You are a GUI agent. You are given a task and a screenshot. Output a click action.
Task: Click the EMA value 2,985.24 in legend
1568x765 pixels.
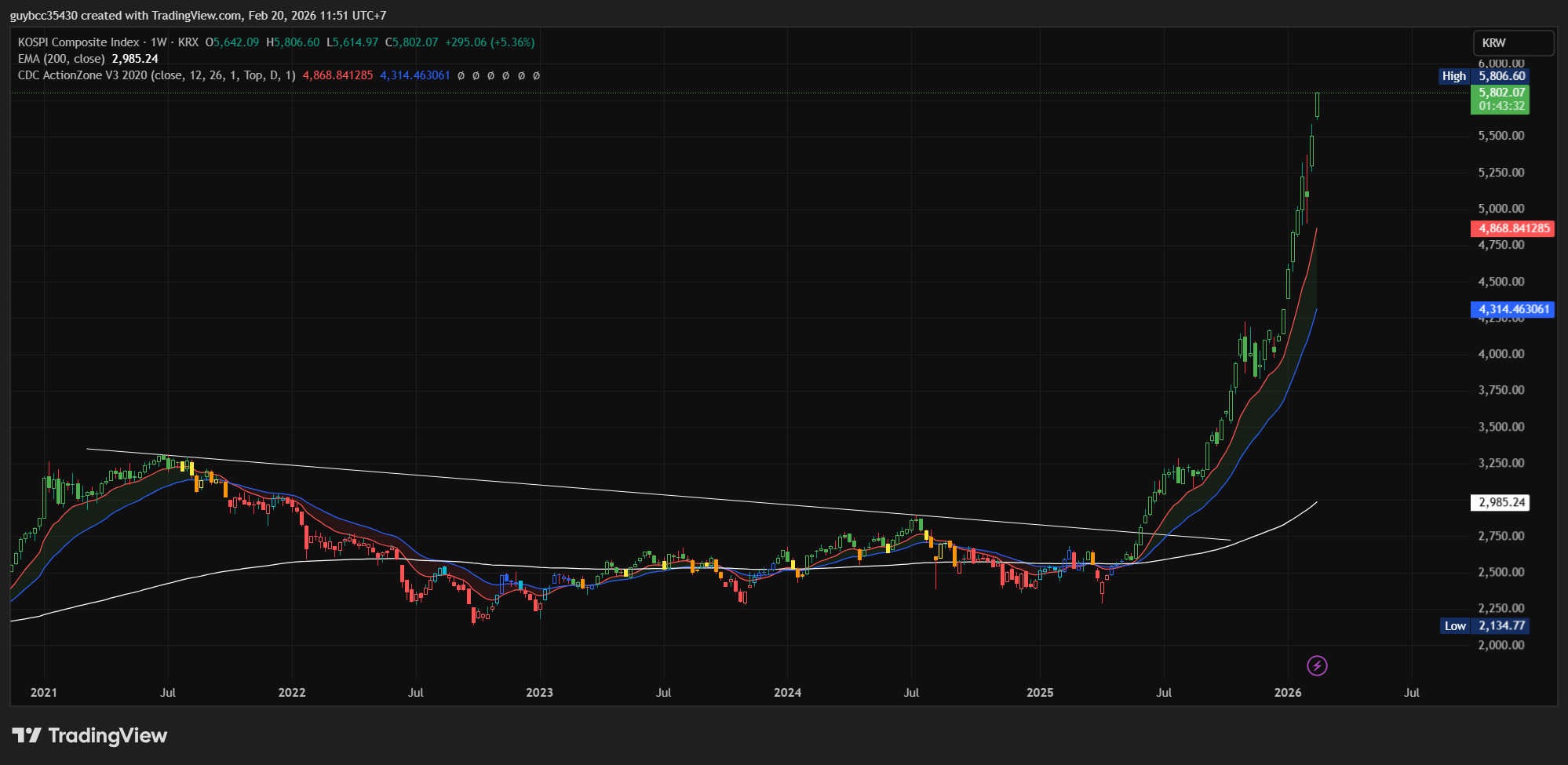135,59
